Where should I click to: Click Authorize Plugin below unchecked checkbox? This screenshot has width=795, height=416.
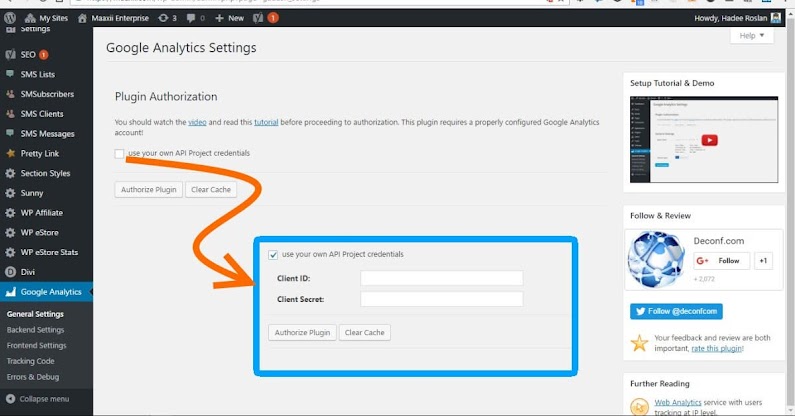[x=149, y=189]
